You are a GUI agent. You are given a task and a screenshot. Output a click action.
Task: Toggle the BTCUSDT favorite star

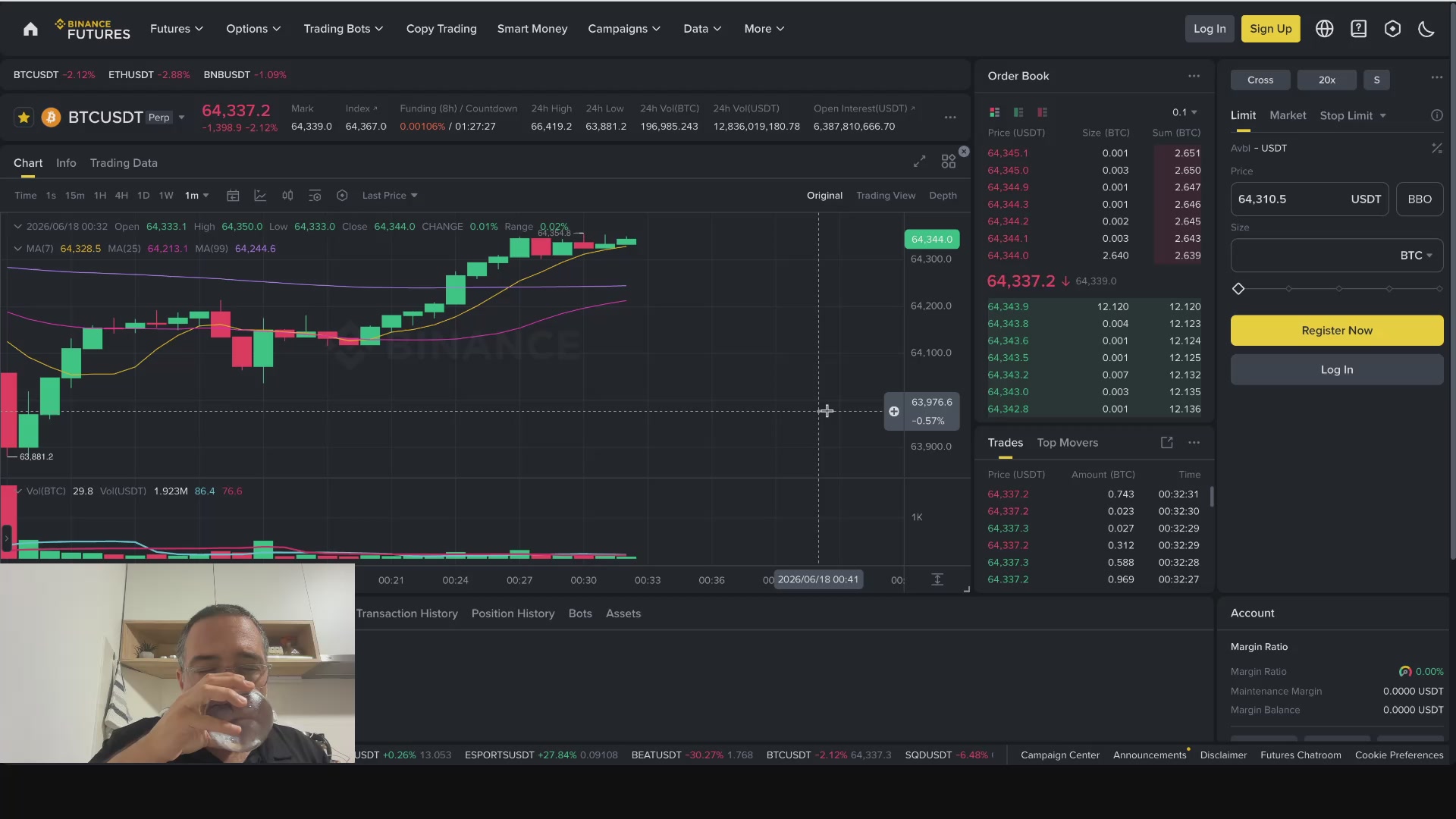click(x=24, y=118)
